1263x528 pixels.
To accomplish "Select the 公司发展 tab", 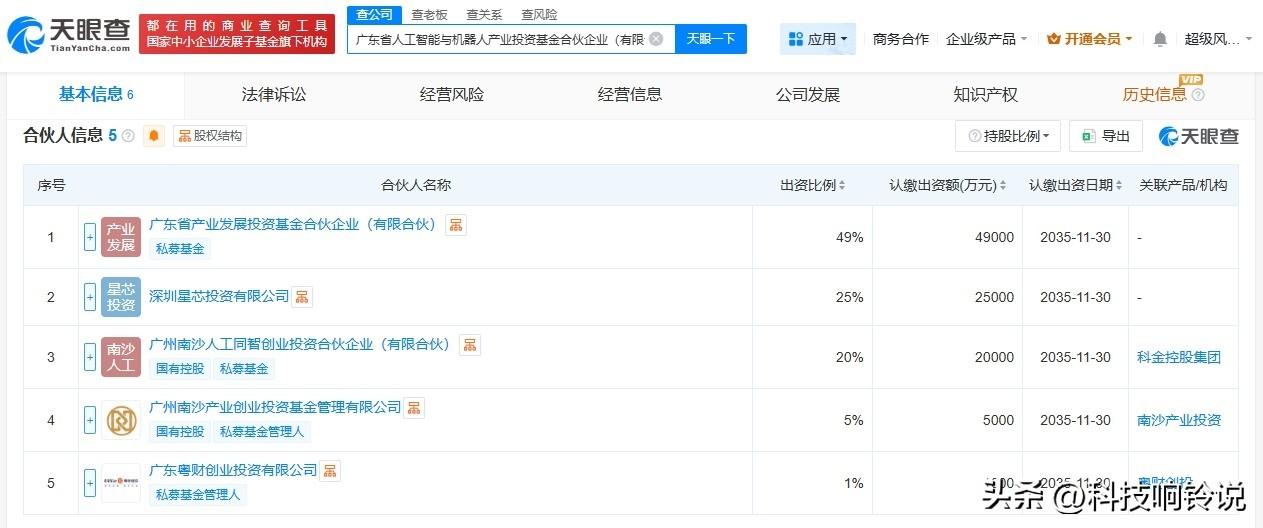I will pos(808,94).
